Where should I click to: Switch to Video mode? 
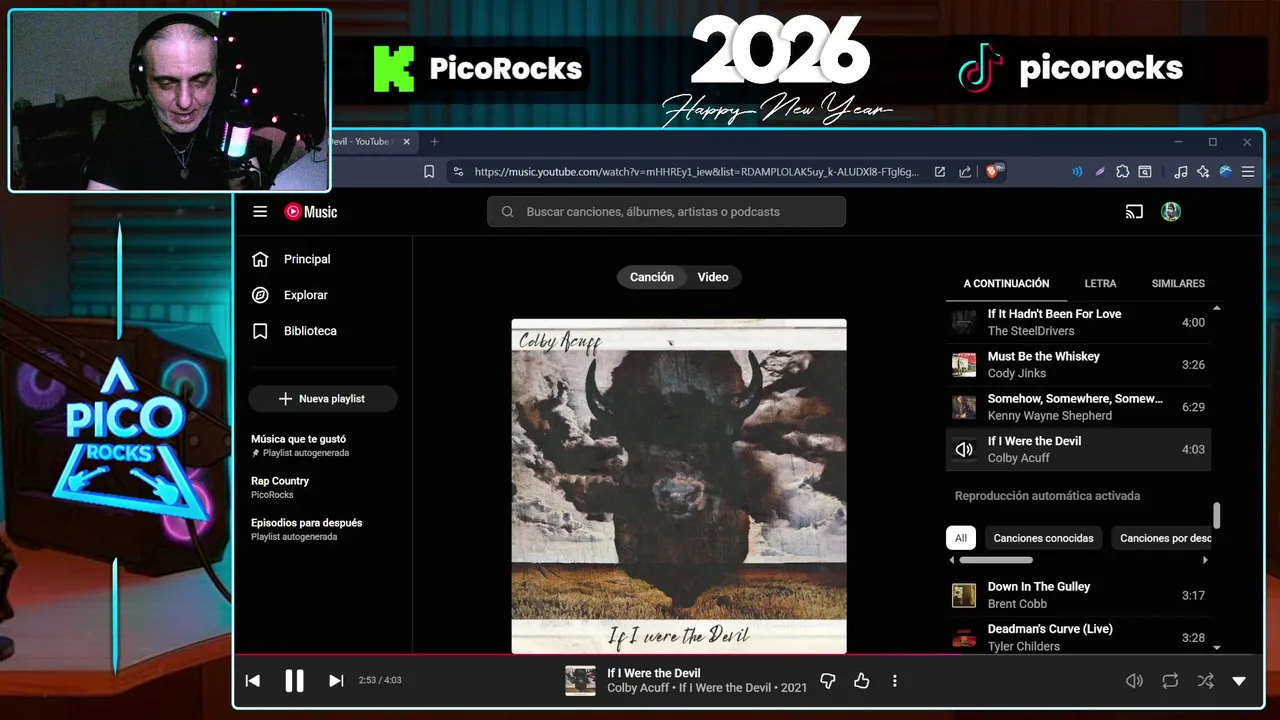pyautogui.click(x=713, y=277)
